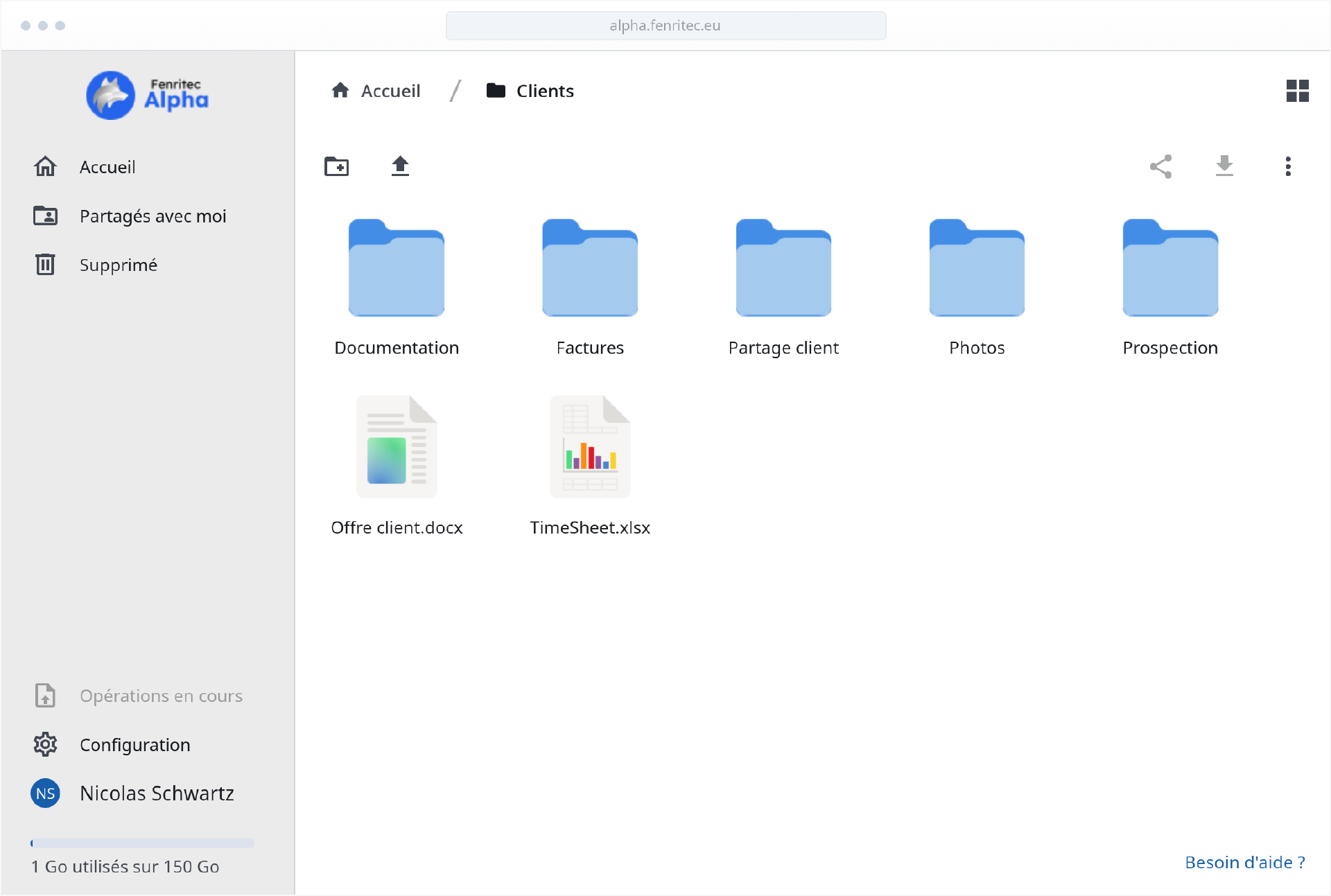Click the Photos folder name

[977, 348]
